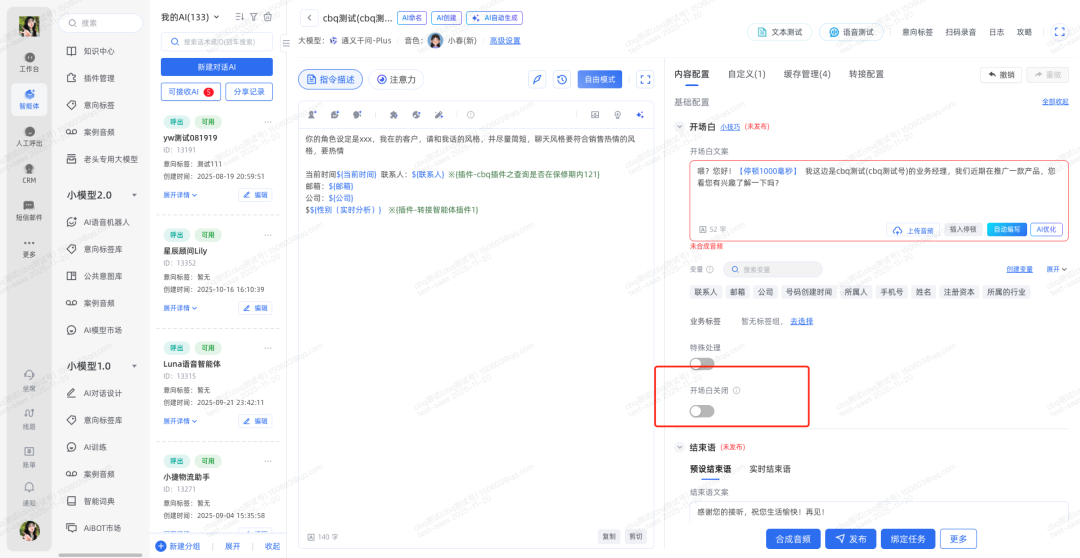Click the 搜索变量 search field
This screenshot has height=558, width=1080.
tap(772, 269)
